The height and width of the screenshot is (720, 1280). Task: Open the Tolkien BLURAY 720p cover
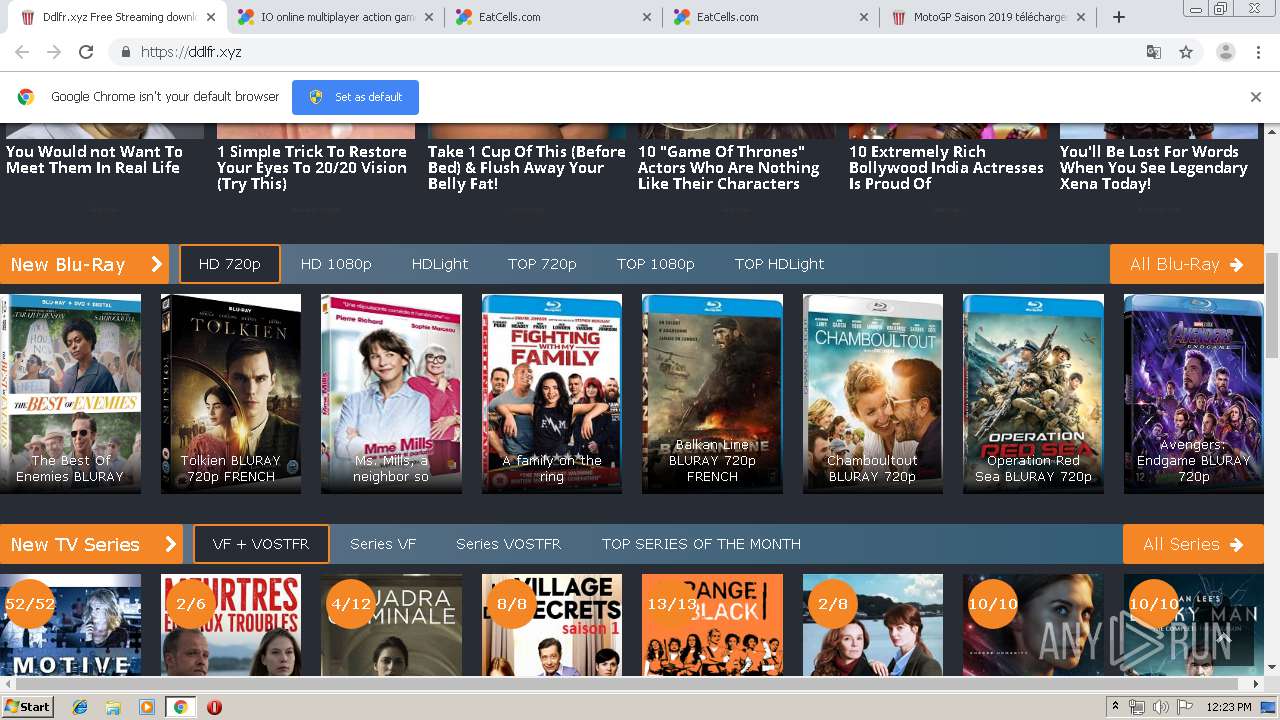(231, 393)
